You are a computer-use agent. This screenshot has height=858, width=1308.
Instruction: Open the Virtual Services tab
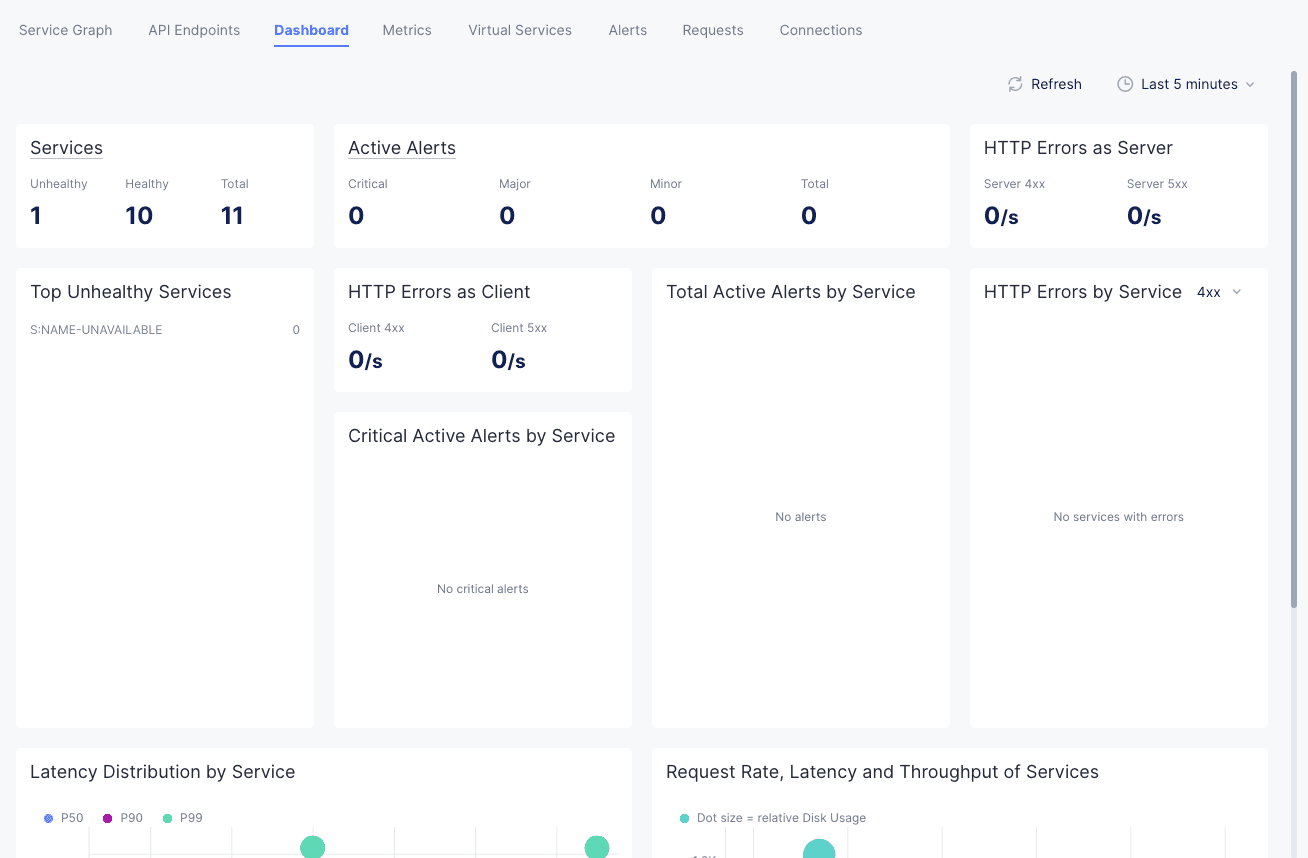(520, 30)
